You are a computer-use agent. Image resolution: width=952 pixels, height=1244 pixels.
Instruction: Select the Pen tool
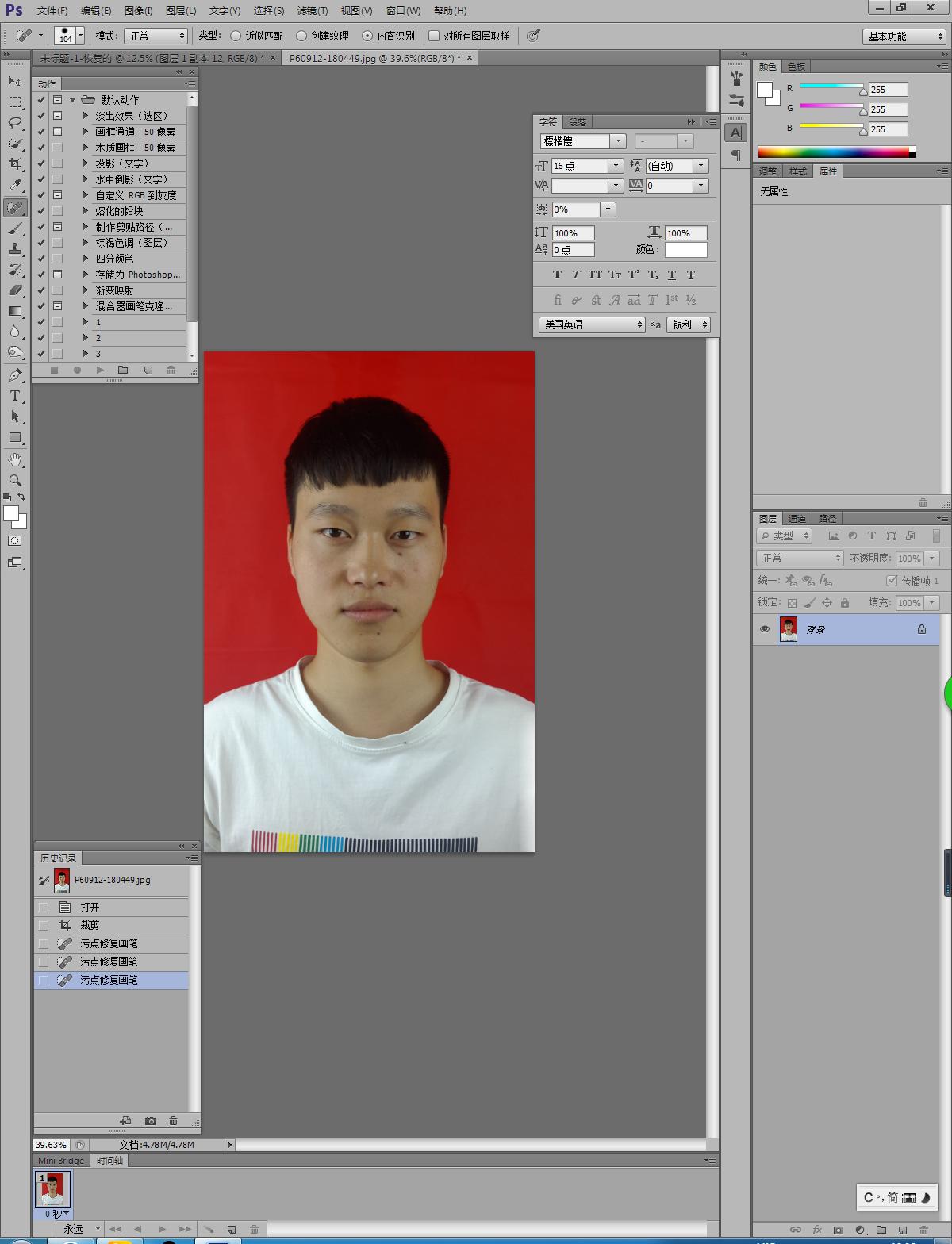[x=15, y=375]
